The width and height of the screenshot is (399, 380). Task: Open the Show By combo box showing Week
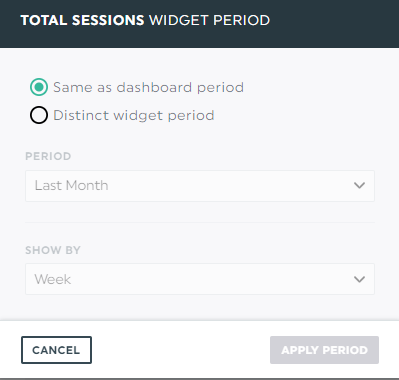click(200, 279)
